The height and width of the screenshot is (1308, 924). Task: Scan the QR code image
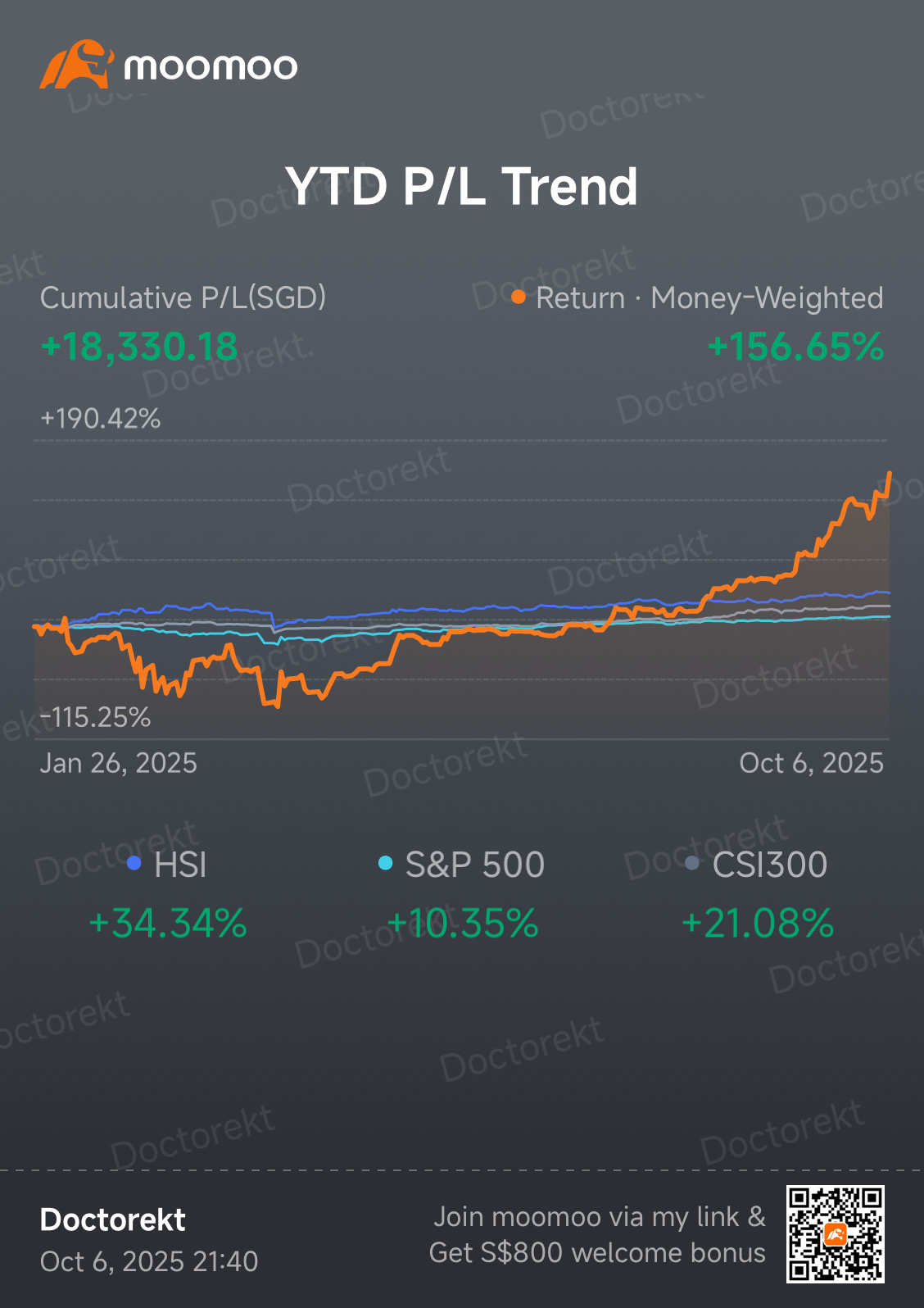pyautogui.click(x=835, y=1233)
